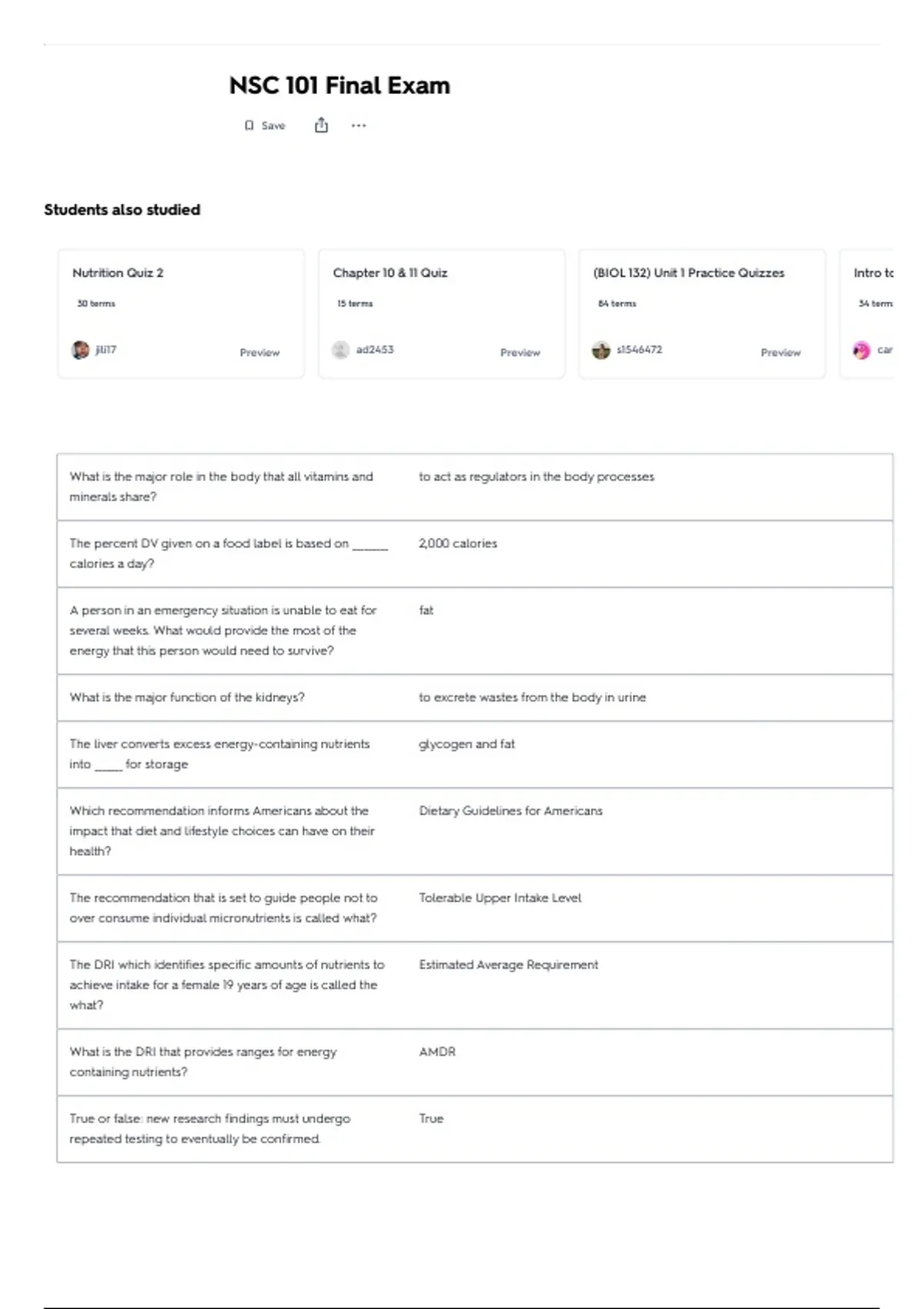Click the s1546472 username link
Screen dimensions: 924x1309
point(639,350)
